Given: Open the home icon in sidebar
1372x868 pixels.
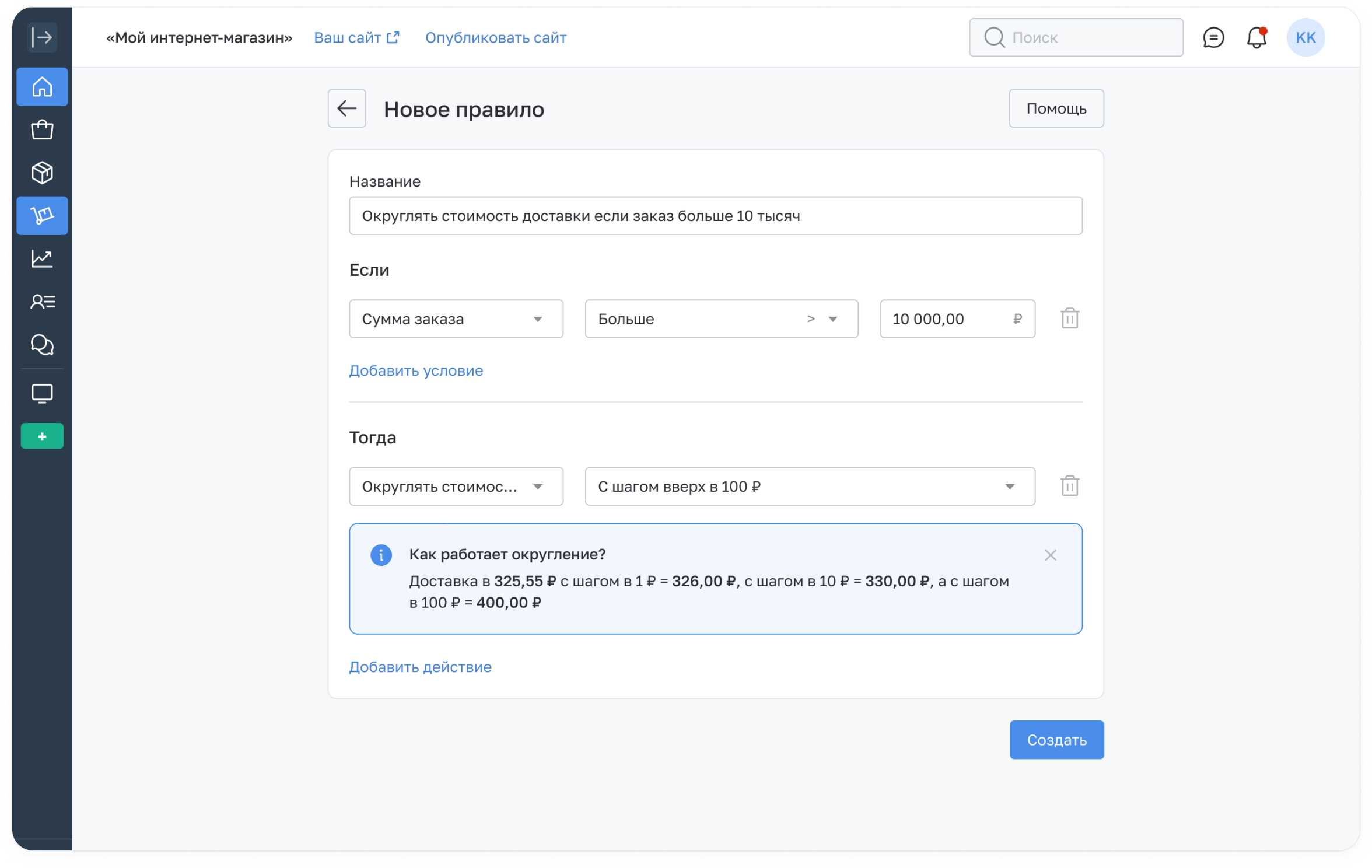Looking at the screenshot, I should (42, 87).
